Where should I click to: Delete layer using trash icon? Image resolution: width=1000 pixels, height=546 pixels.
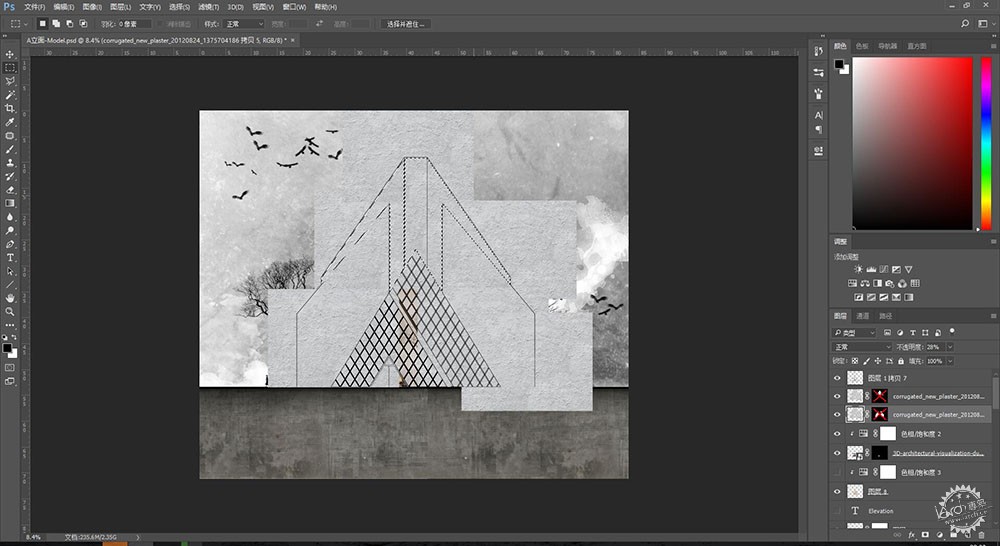click(982, 535)
